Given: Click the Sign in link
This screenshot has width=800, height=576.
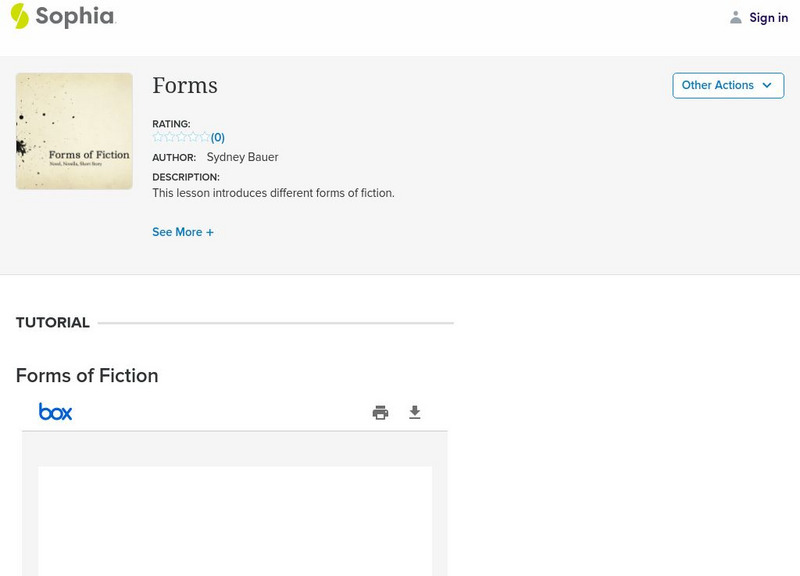Looking at the screenshot, I should coord(768,17).
